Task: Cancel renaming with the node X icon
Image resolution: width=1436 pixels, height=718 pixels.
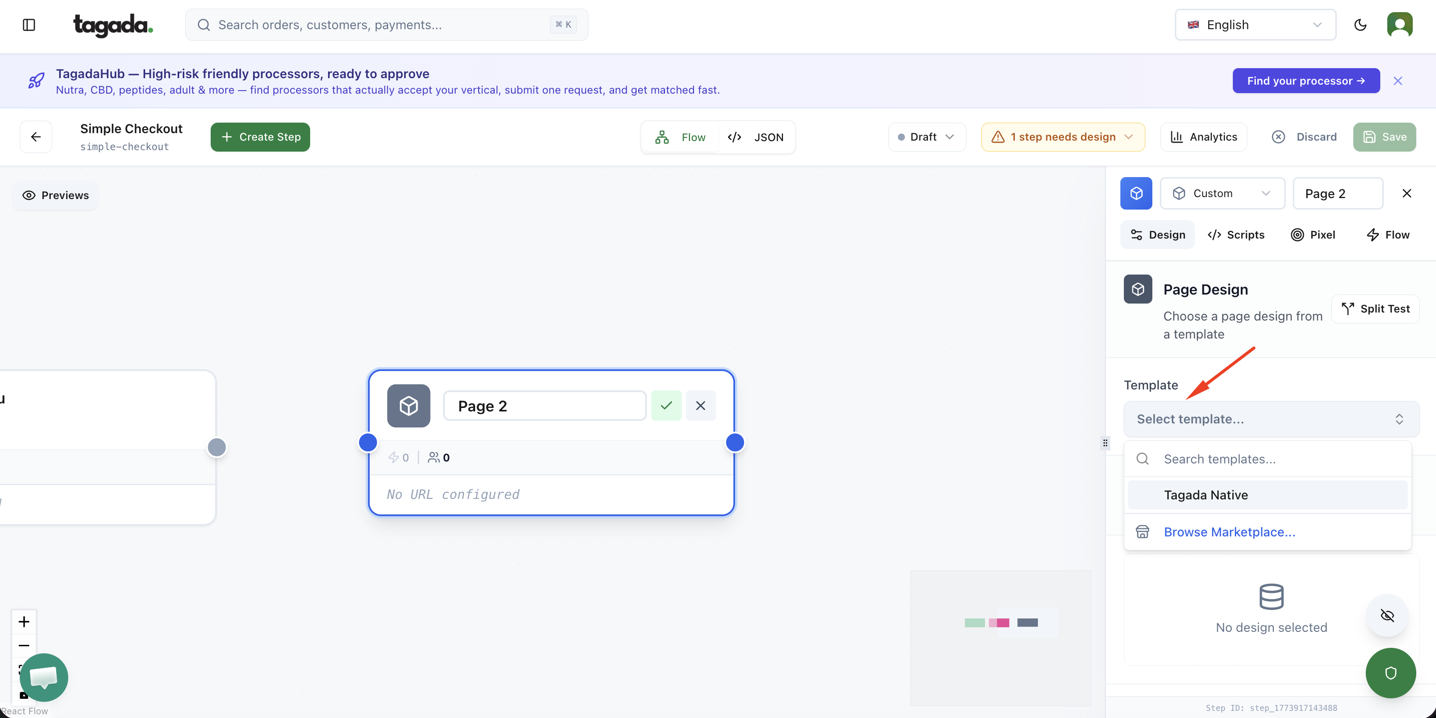Action: coord(700,406)
